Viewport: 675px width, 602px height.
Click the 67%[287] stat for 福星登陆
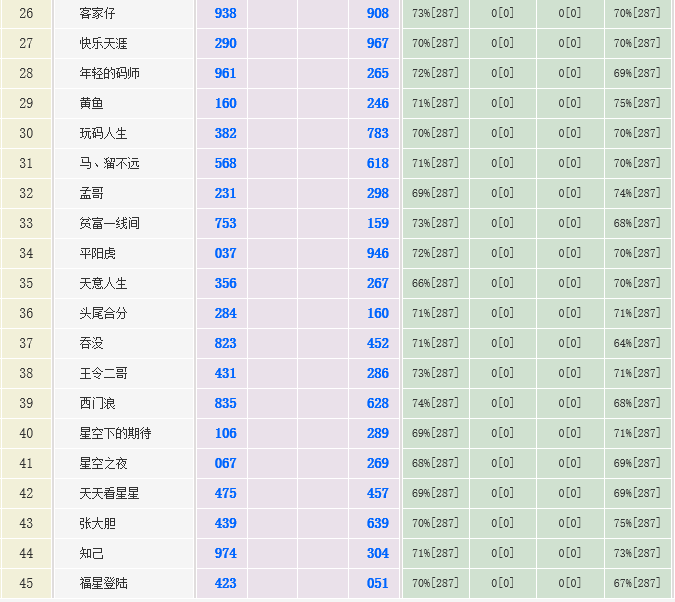pos(637,583)
